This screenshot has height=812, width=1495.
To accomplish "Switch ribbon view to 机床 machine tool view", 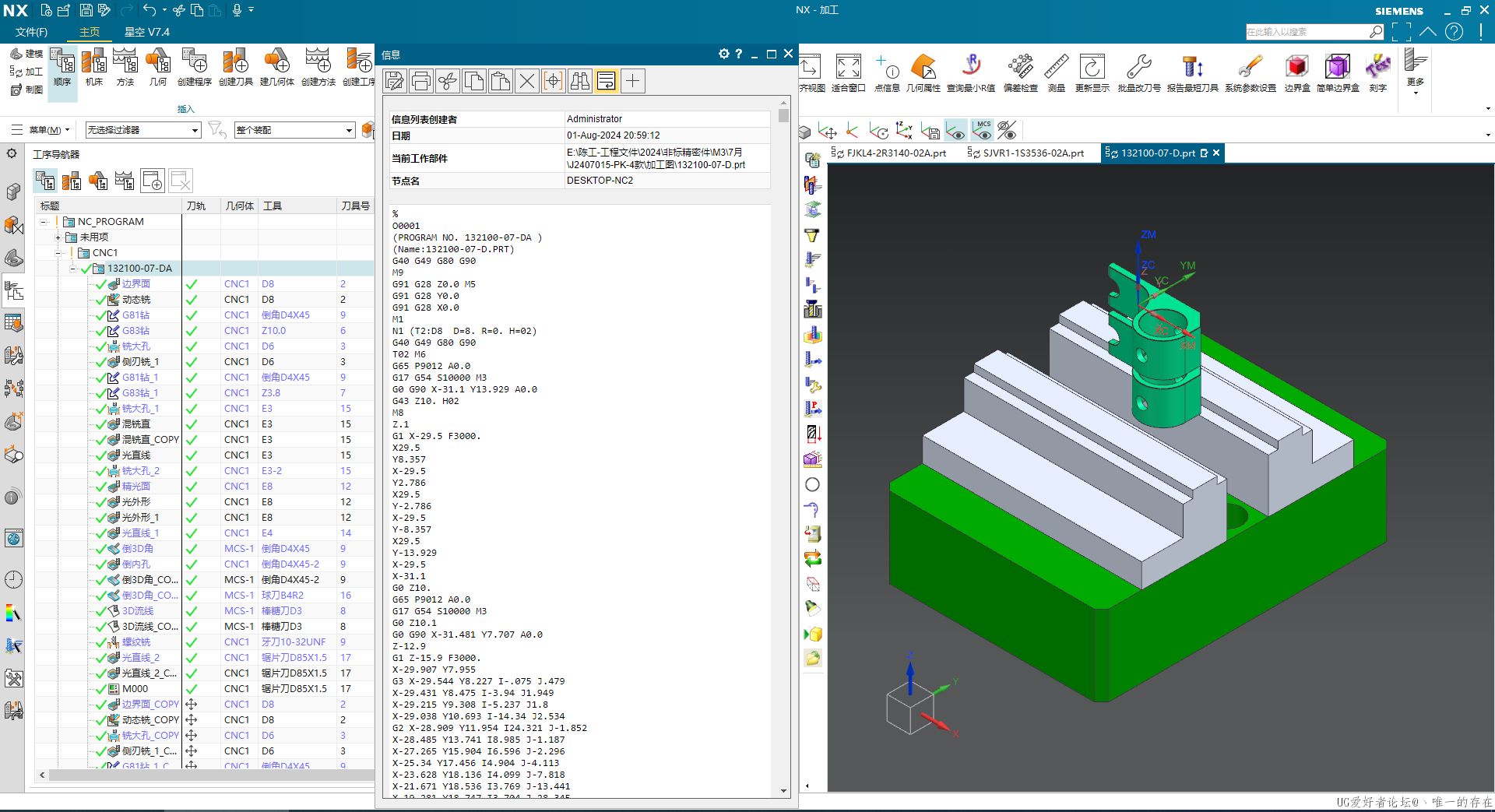I will pos(94,67).
